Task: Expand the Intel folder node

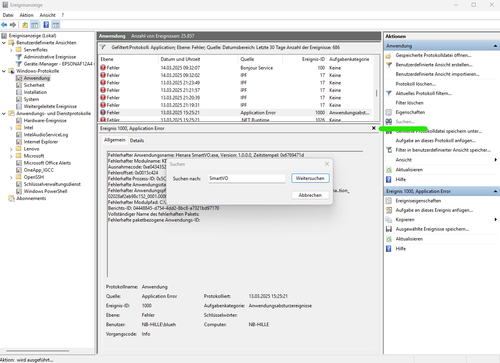Action: click(11, 128)
